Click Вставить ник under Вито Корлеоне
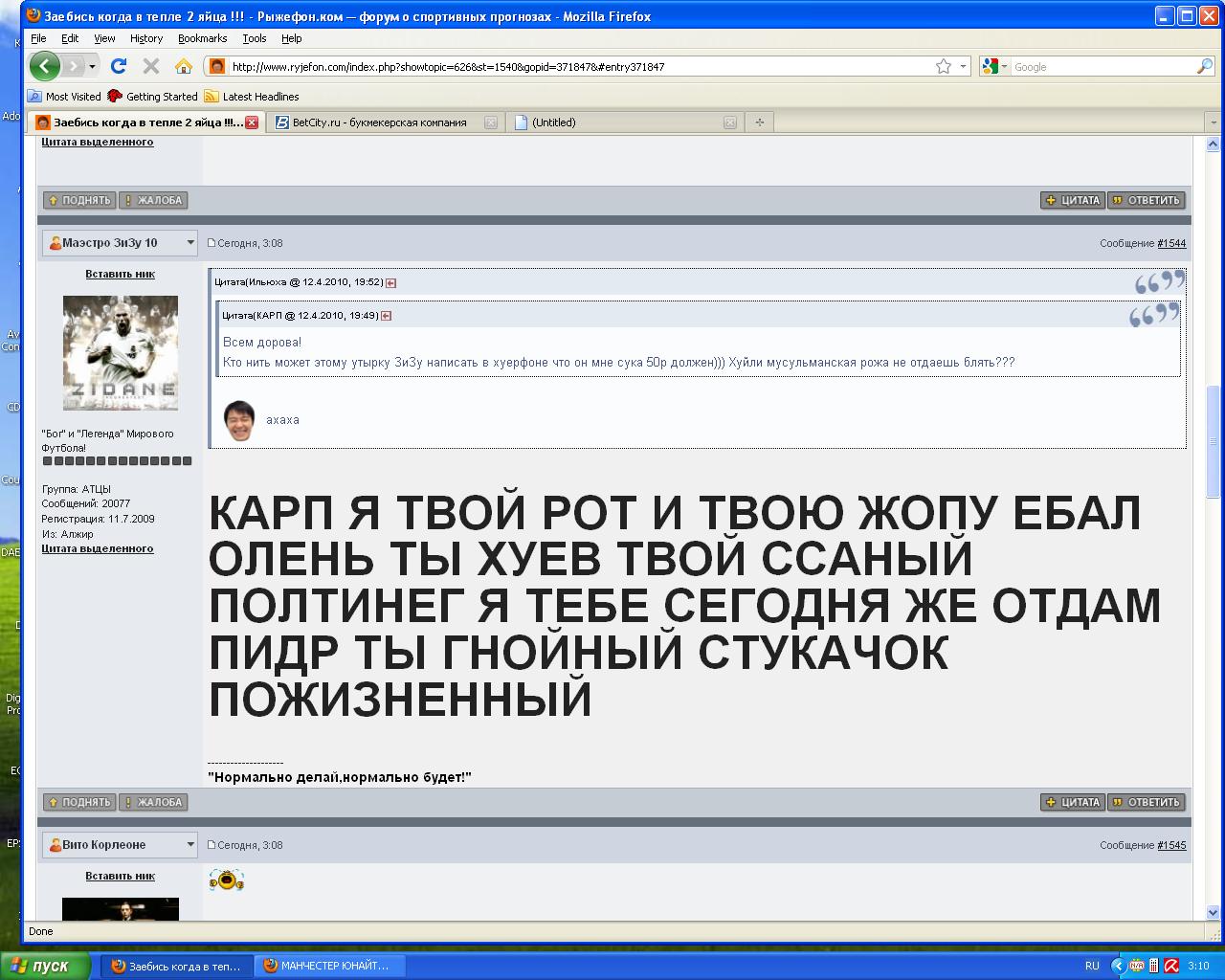The image size is (1225, 980). tap(120, 876)
